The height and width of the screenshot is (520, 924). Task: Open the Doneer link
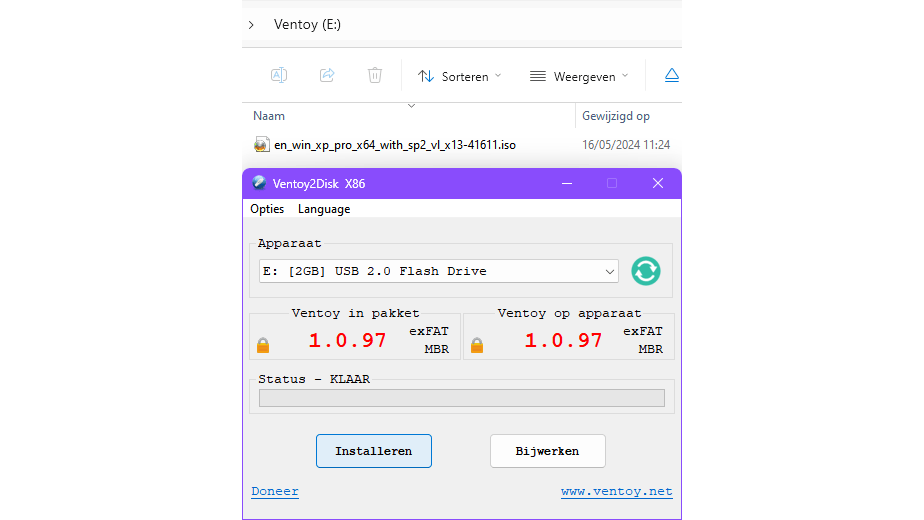pos(275,491)
